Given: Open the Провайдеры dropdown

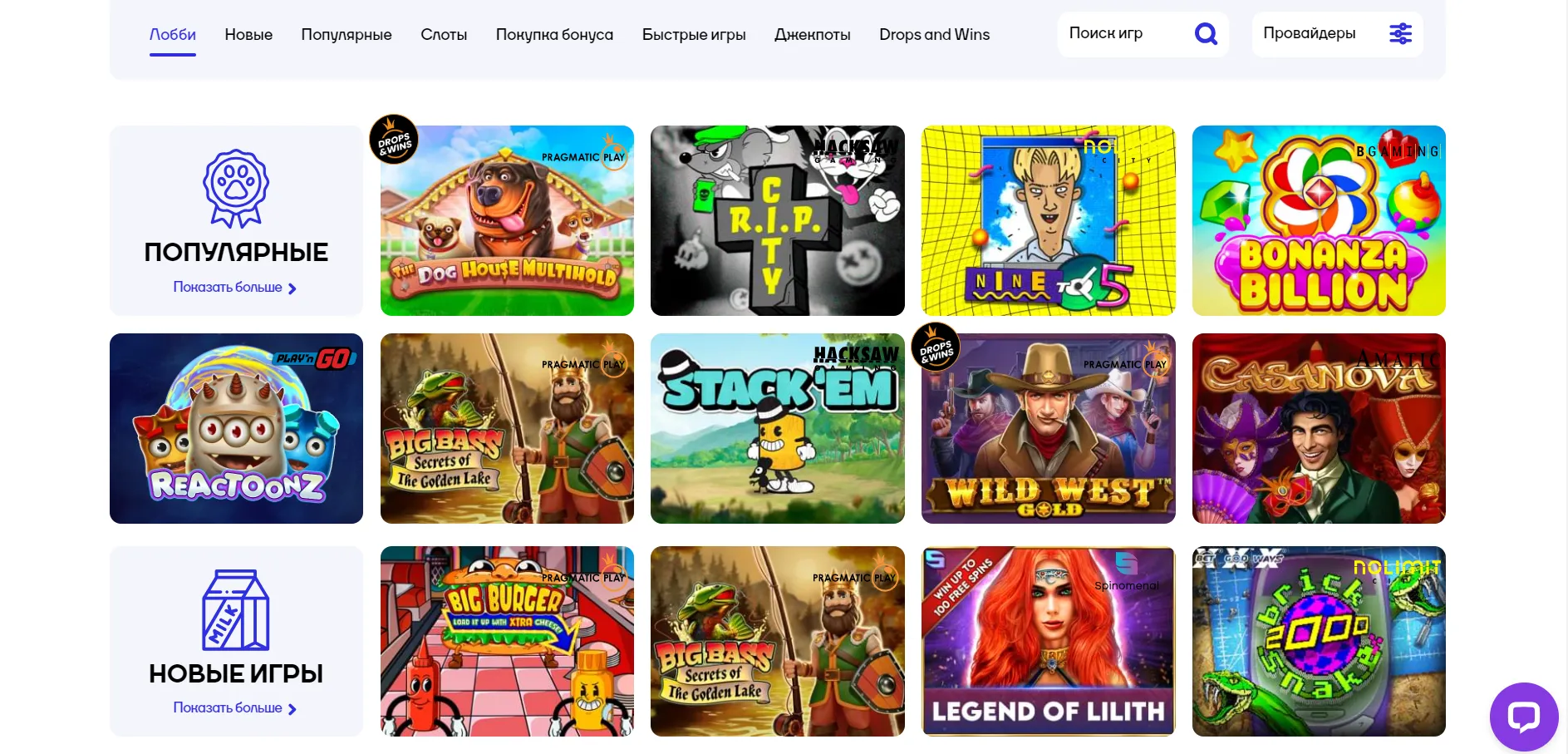Looking at the screenshot, I should click(1337, 34).
